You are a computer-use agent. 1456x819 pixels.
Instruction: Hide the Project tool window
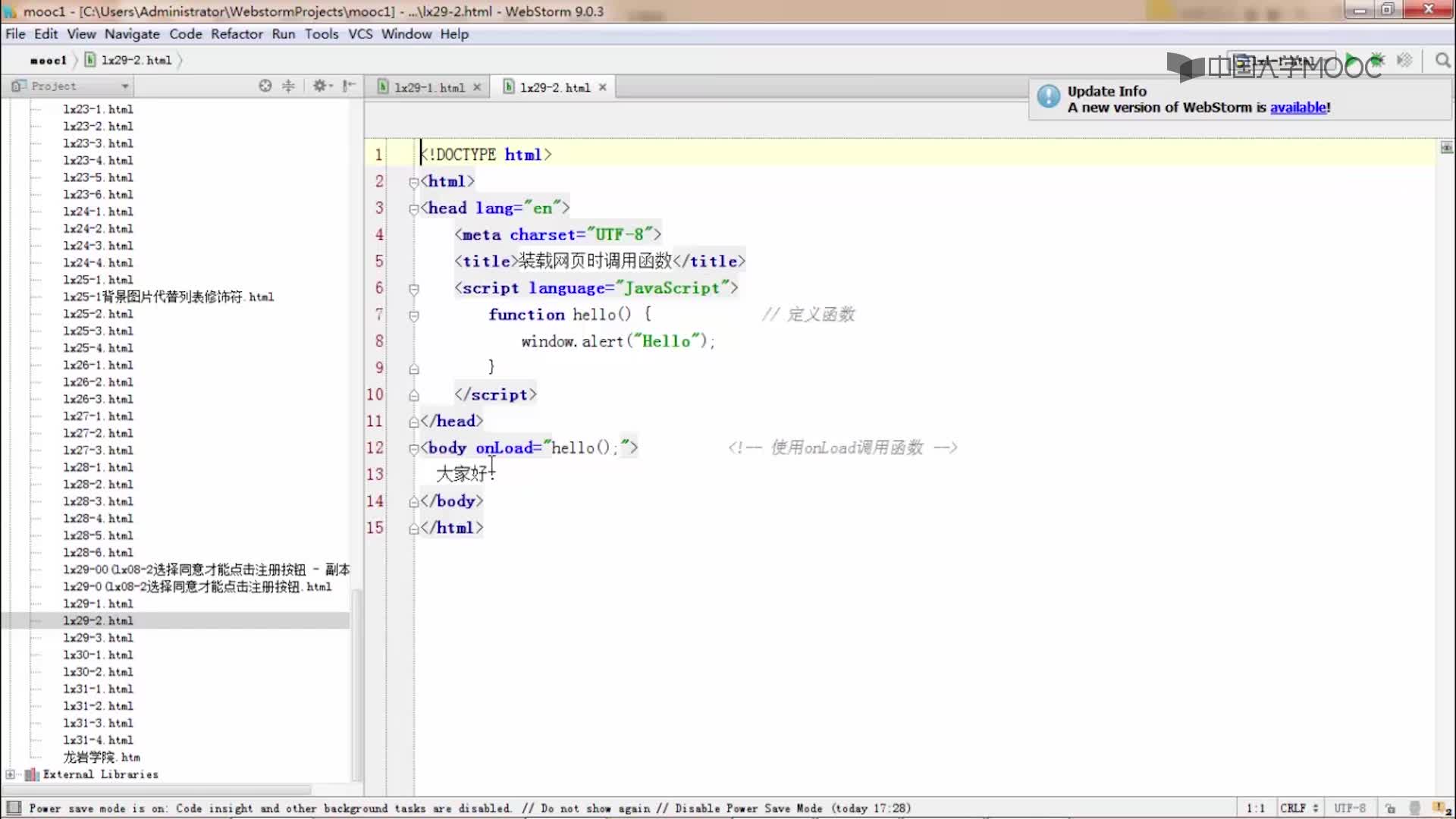tap(349, 86)
